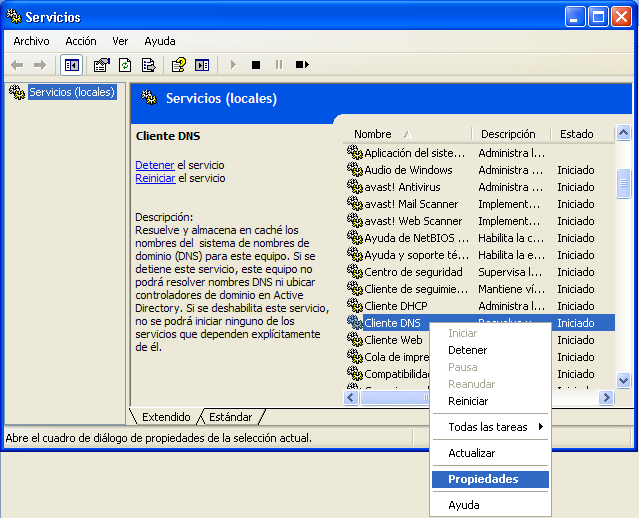
Task: Choose Detener in the context menu
Action: tap(490, 350)
